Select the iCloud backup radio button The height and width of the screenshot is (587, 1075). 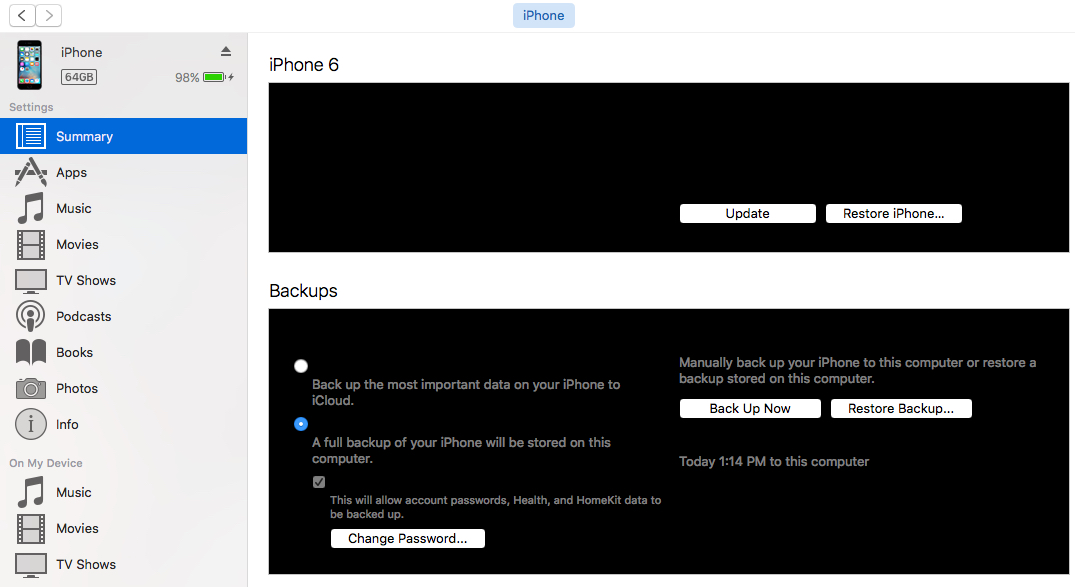(x=300, y=366)
